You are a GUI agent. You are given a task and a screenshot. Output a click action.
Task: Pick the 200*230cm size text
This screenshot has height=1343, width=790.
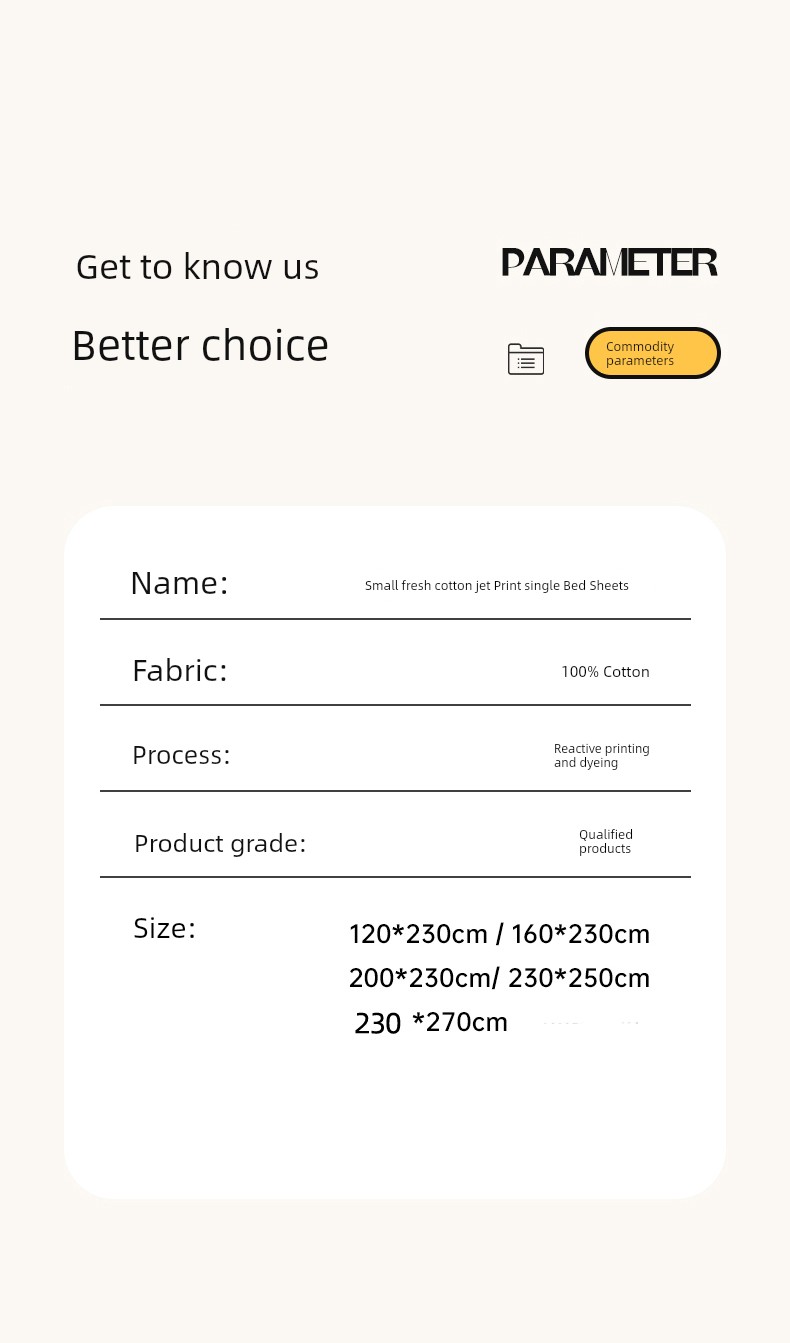420,978
